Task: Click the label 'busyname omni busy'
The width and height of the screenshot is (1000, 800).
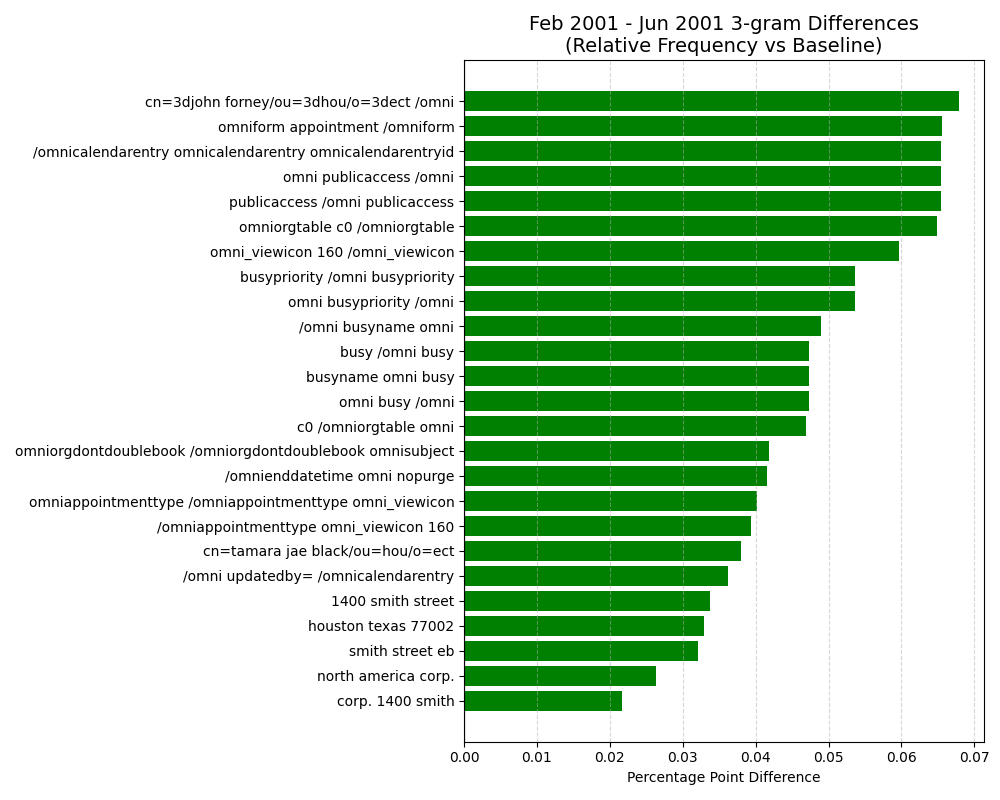Action: pos(380,377)
